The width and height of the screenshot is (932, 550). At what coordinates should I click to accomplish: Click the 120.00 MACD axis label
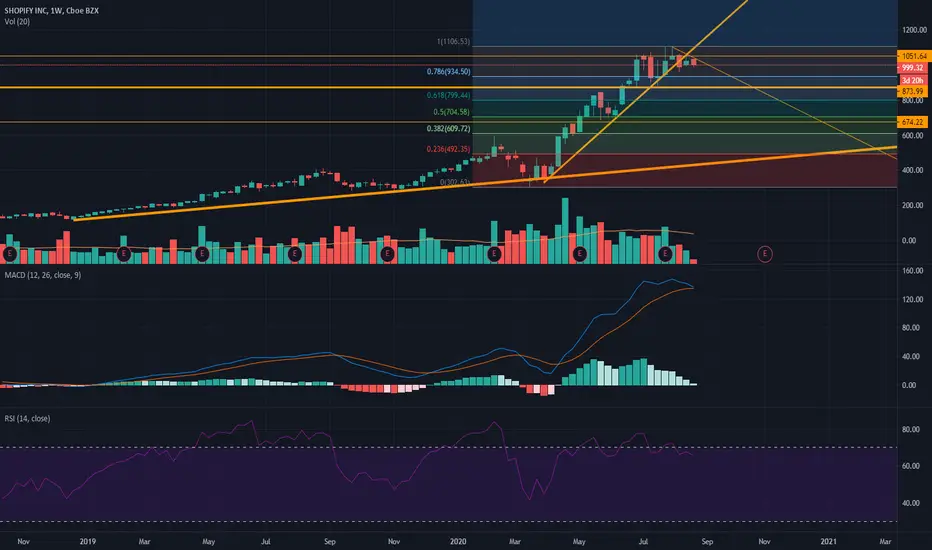click(x=912, y=300)
